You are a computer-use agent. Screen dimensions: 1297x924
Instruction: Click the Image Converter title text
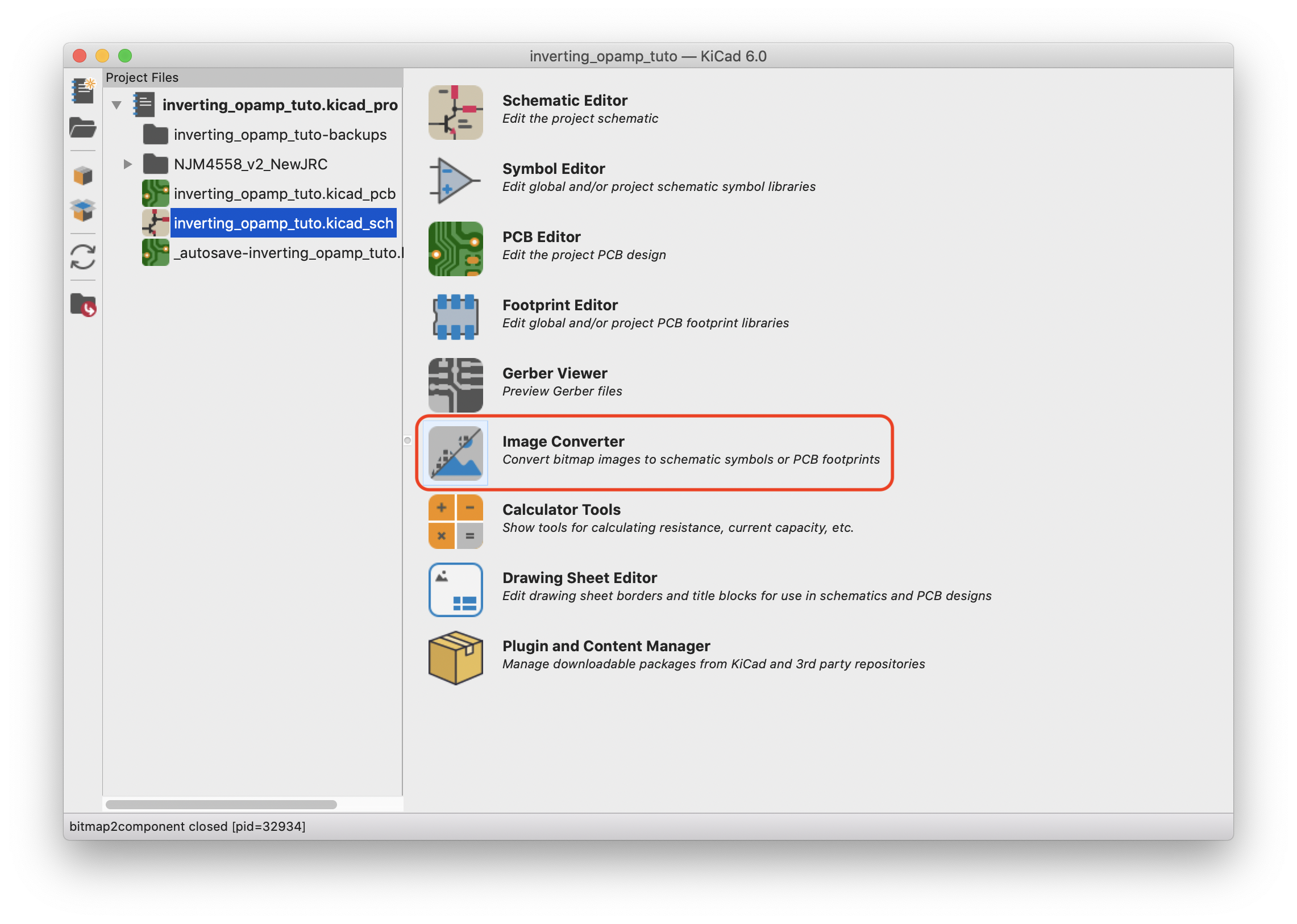563,442
